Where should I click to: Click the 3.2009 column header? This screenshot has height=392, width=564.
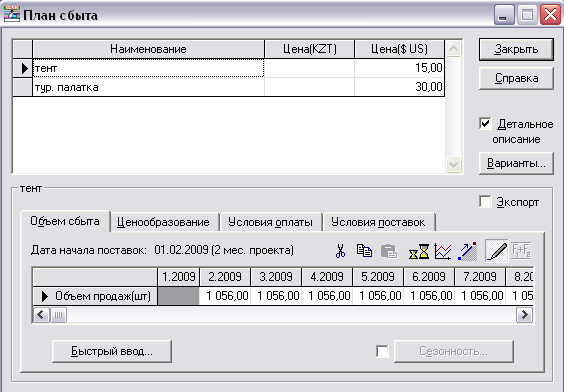tap(276, 277)
